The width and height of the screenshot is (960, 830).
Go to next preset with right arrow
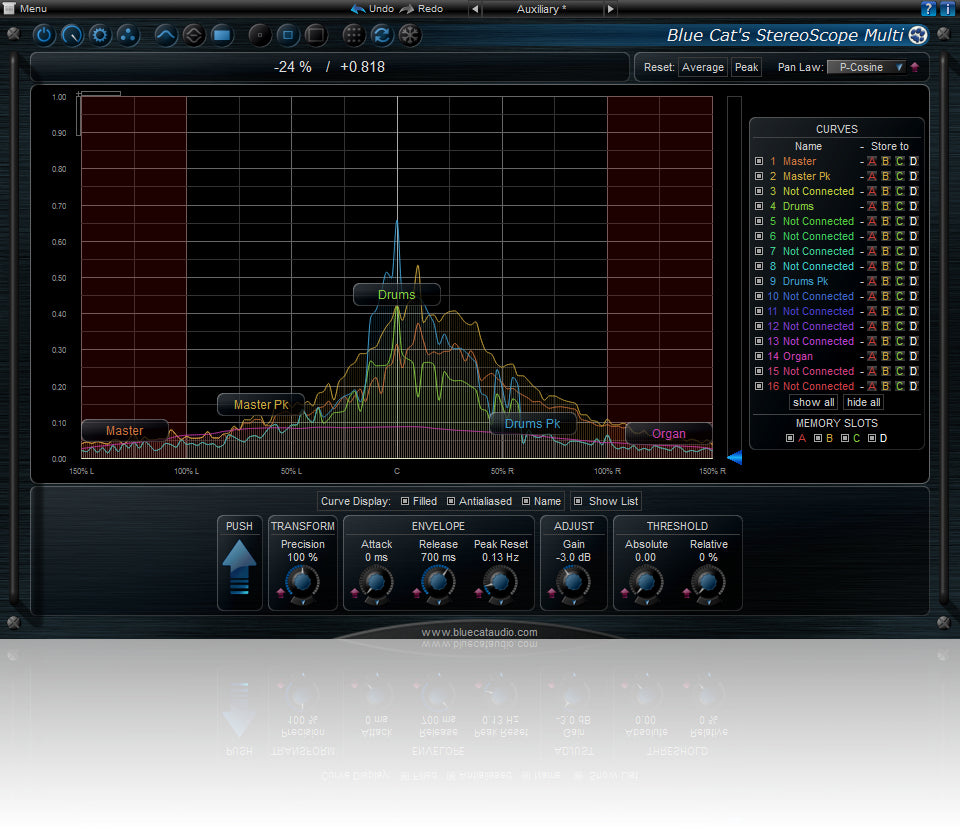(612, 9)
